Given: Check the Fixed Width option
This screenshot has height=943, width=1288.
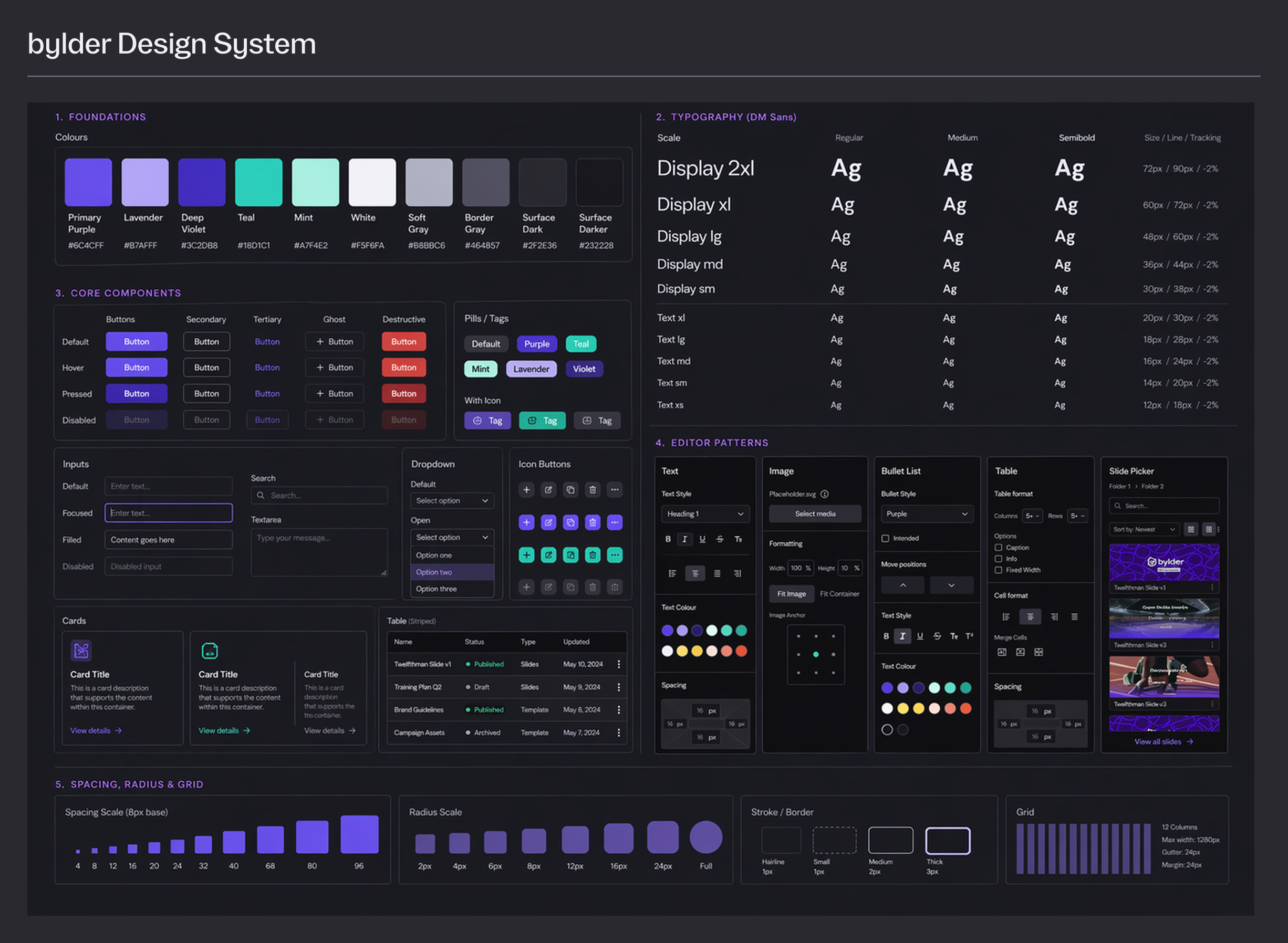Looking at the screenshot, I should (x=999, y=570).
